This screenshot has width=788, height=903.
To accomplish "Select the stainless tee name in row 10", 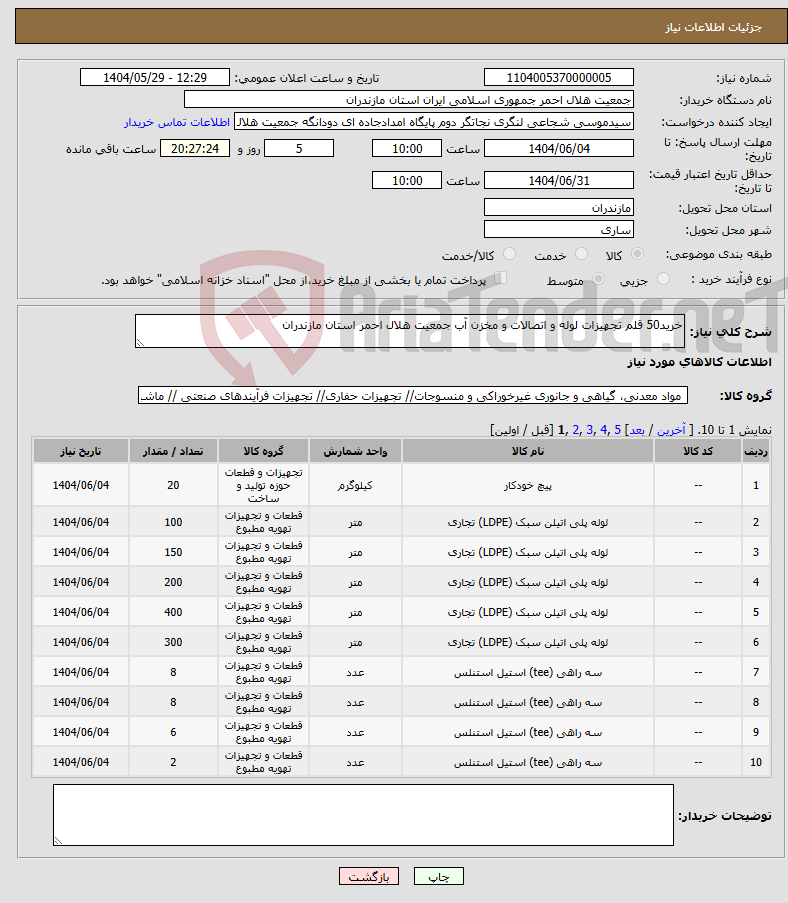I will point(528,762).
